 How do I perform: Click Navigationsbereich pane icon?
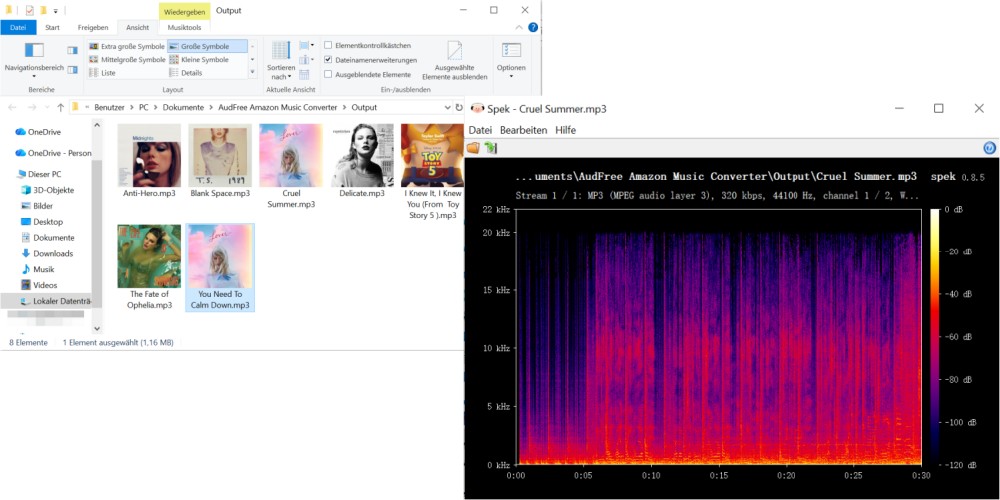tap(34, 50)
